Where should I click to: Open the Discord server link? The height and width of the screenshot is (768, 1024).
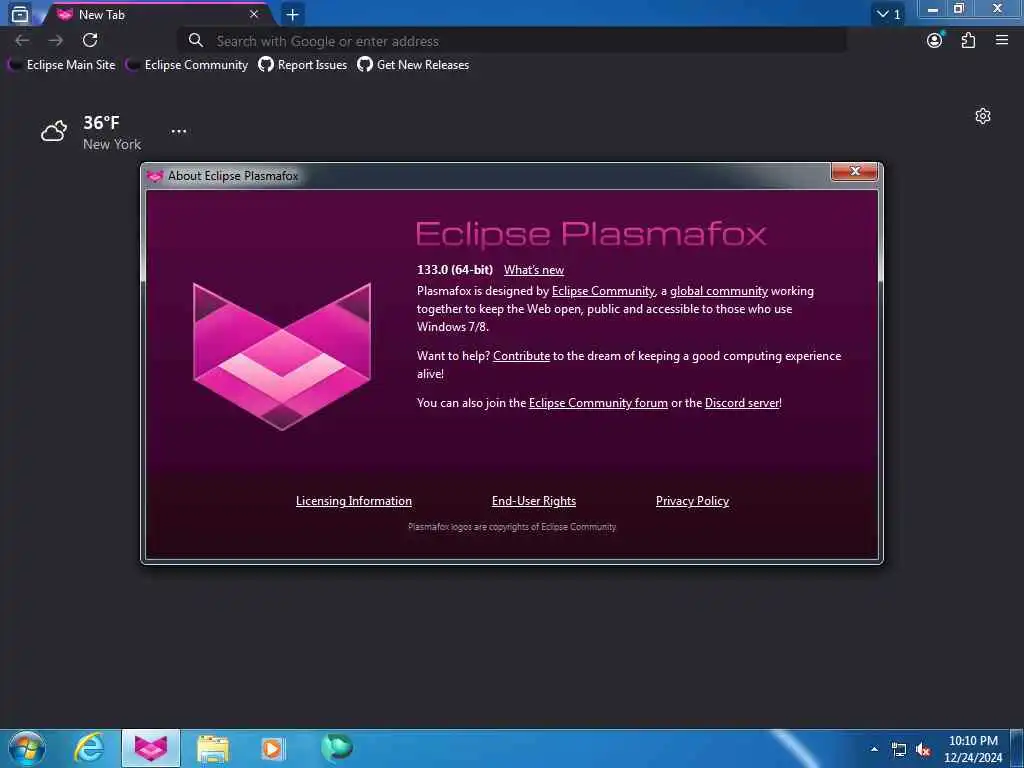[x=742, y=403]
